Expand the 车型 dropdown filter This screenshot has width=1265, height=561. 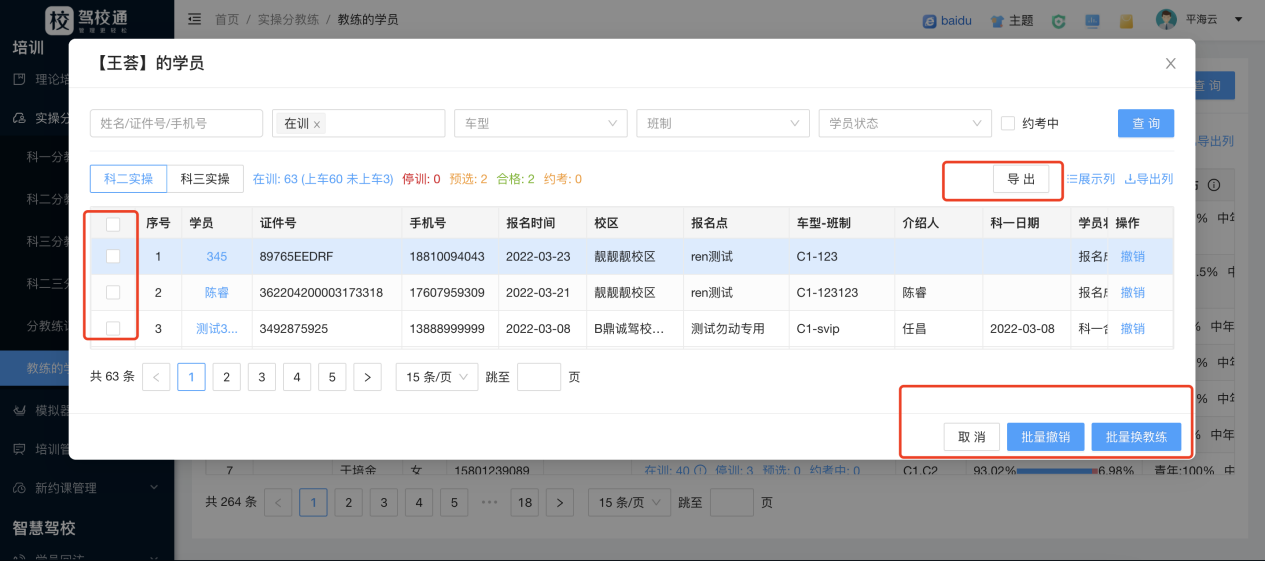(x=540, y=123)
